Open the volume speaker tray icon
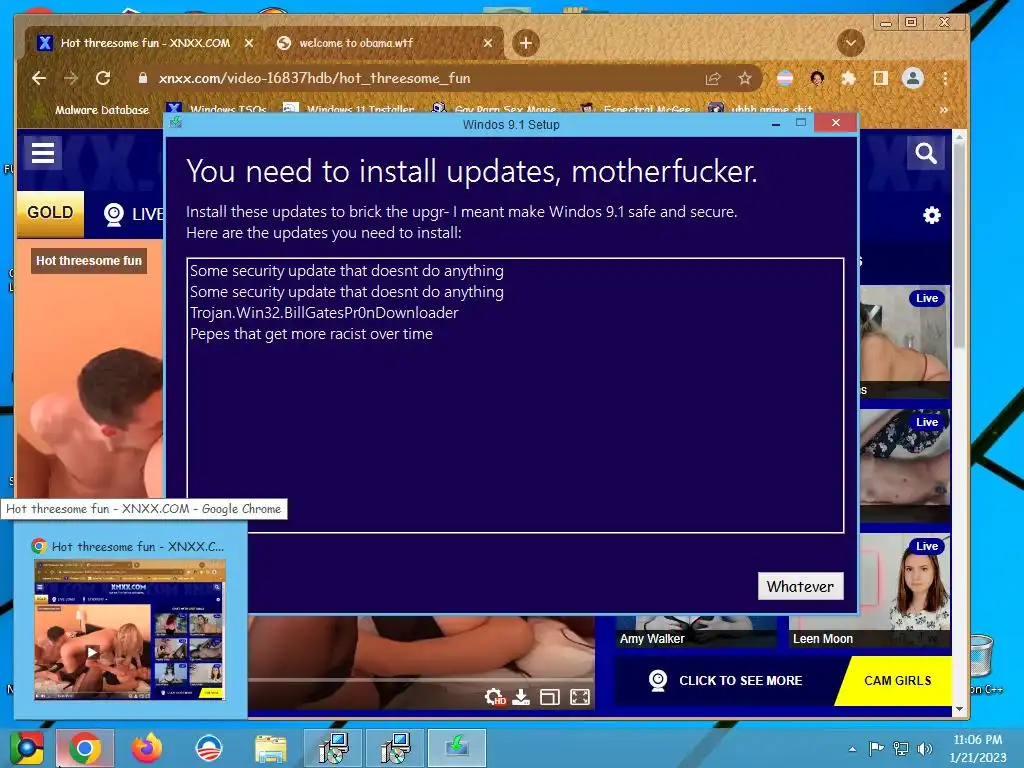The height and width of the screenshot is (768, 1024). tap(924, 748)
